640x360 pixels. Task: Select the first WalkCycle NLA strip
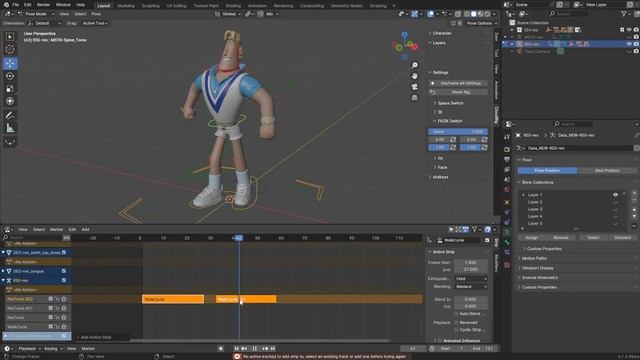click(x=173, y=299)
